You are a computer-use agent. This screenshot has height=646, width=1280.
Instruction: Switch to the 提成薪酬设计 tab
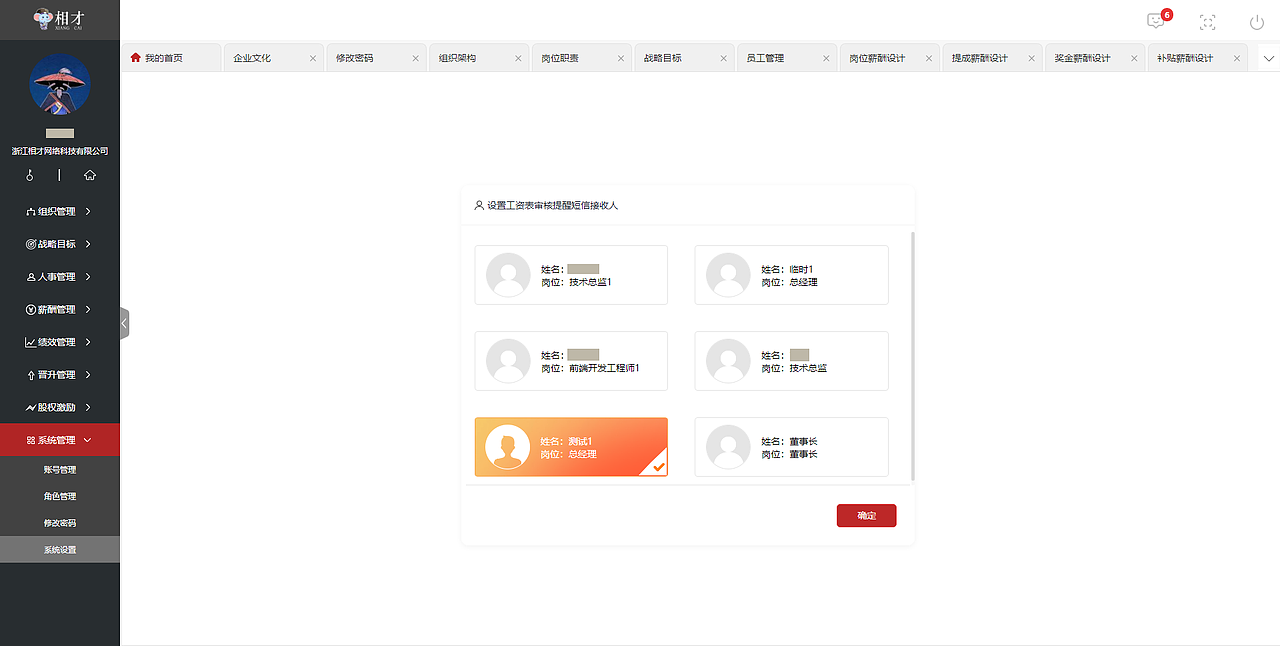point(992,58)
